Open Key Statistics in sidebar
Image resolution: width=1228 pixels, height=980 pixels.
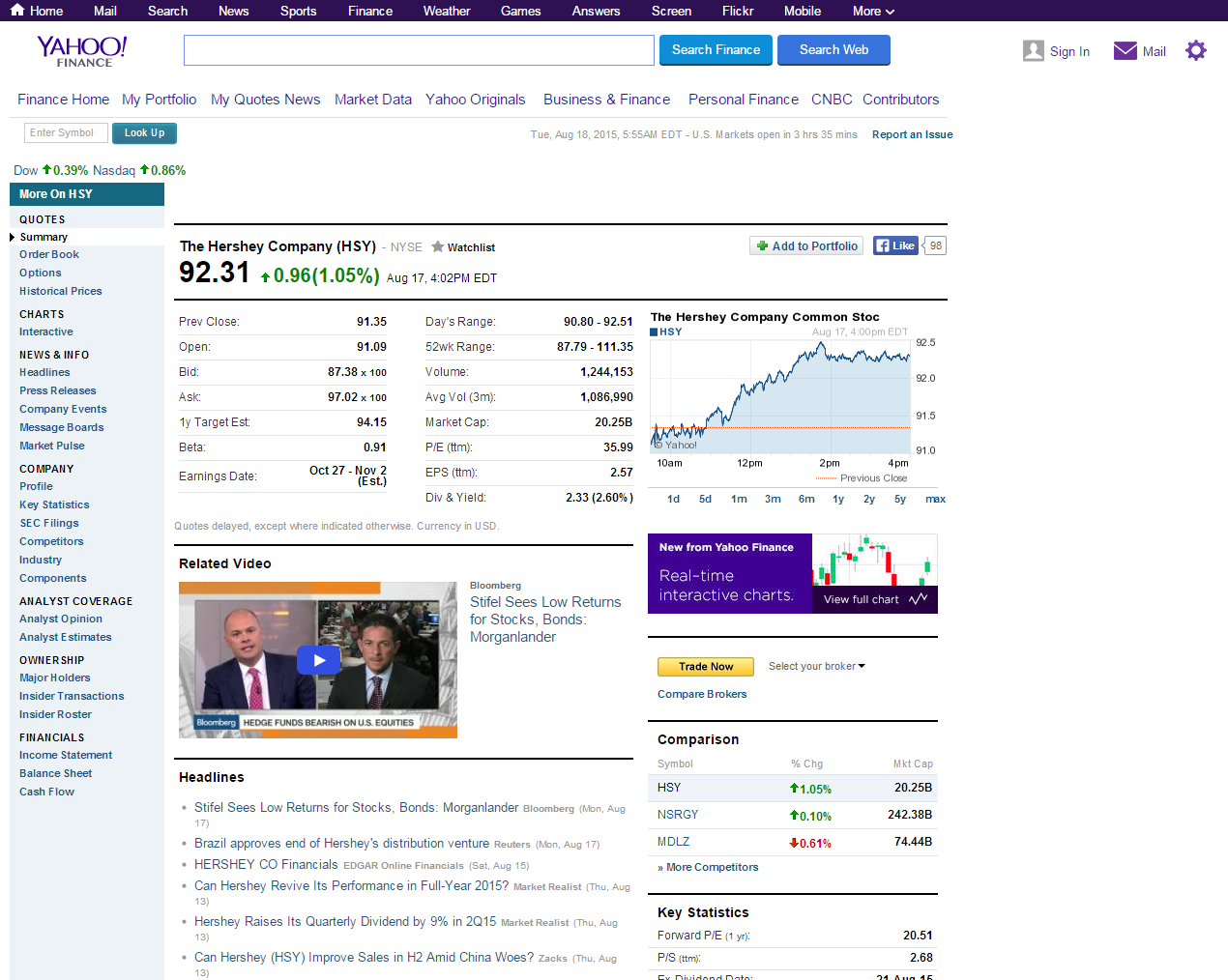pyautogui.click(x=54, y=504)
